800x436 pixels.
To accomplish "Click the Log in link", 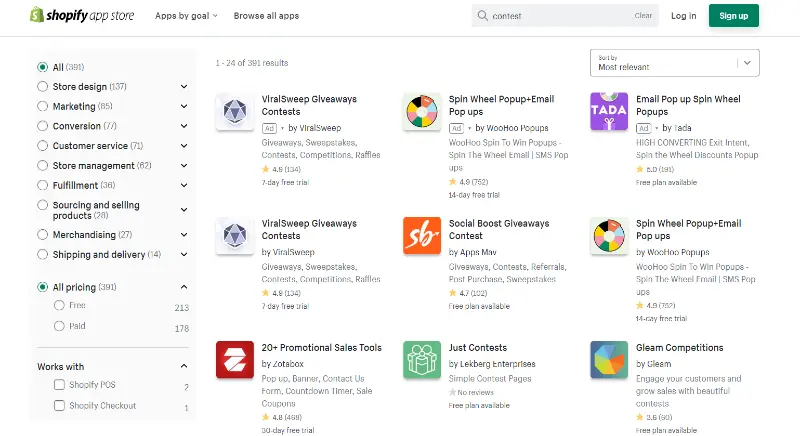I will 683,16.
